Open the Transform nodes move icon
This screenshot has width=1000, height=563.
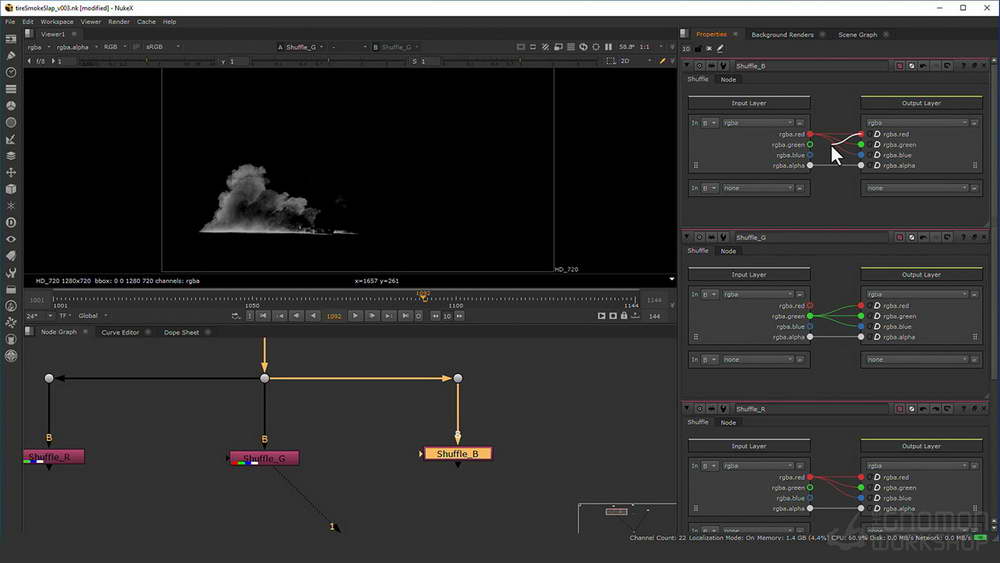(11, 172)
